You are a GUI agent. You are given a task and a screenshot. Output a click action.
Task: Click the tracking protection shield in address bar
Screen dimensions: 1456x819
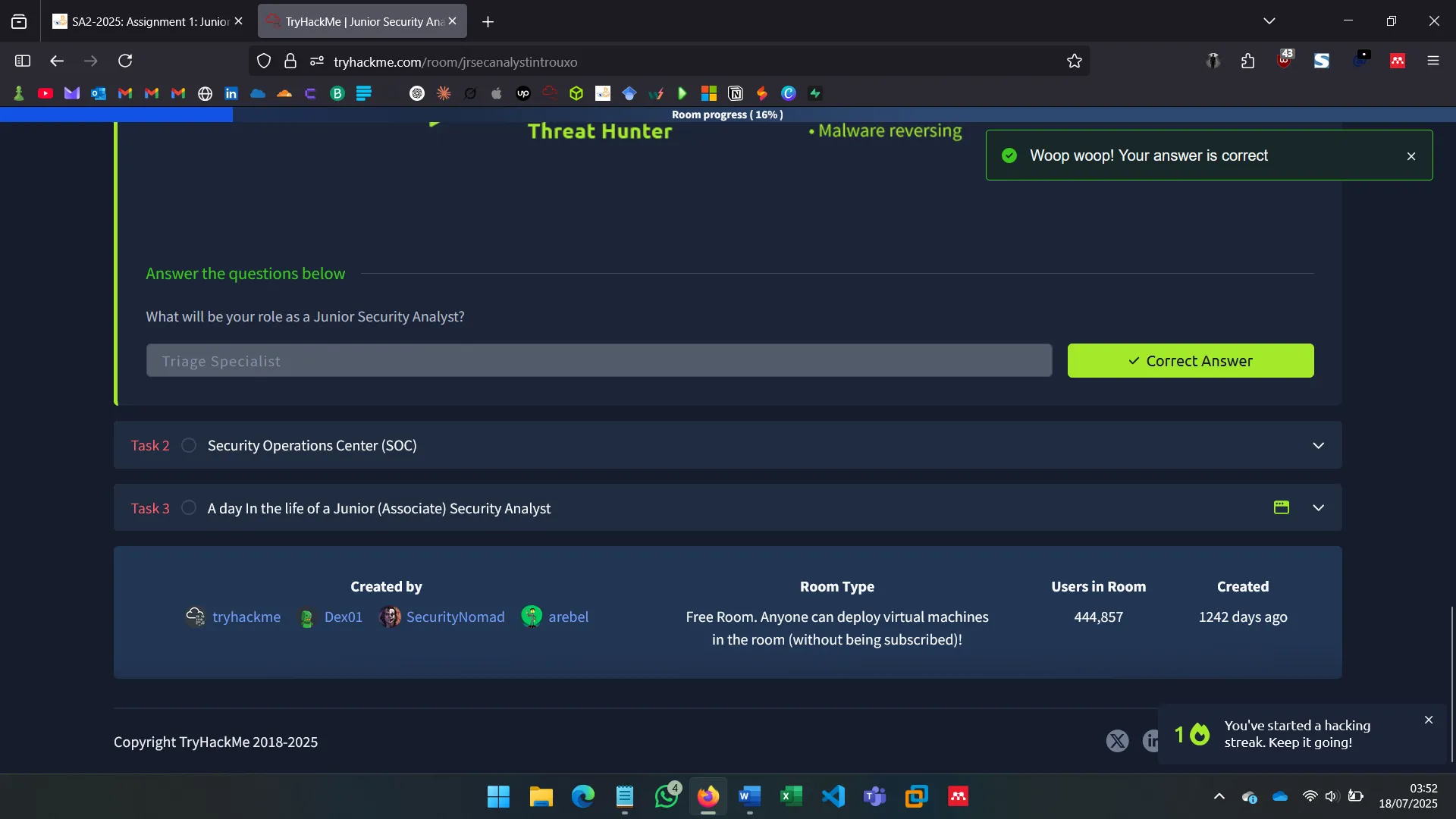click(x=263, y=61)
